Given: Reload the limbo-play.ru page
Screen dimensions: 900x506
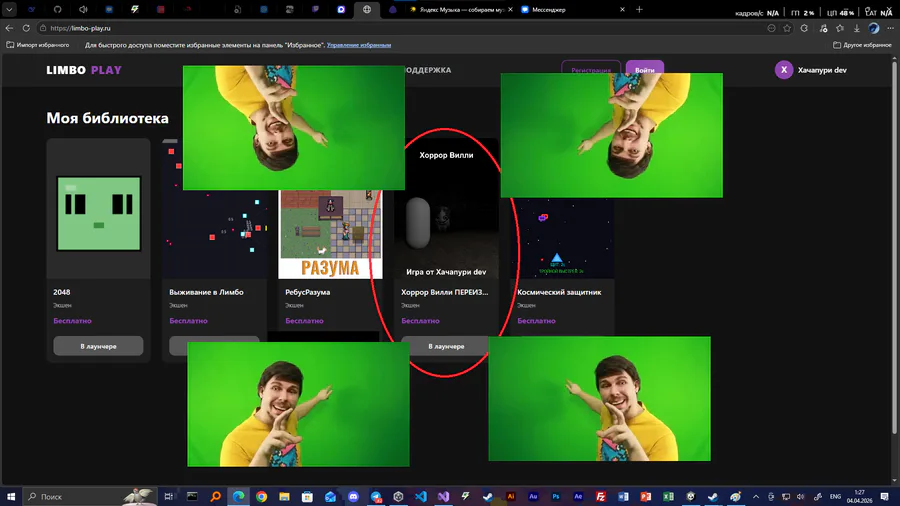Looking at the screenshot, I should click(x=26, y=28).
